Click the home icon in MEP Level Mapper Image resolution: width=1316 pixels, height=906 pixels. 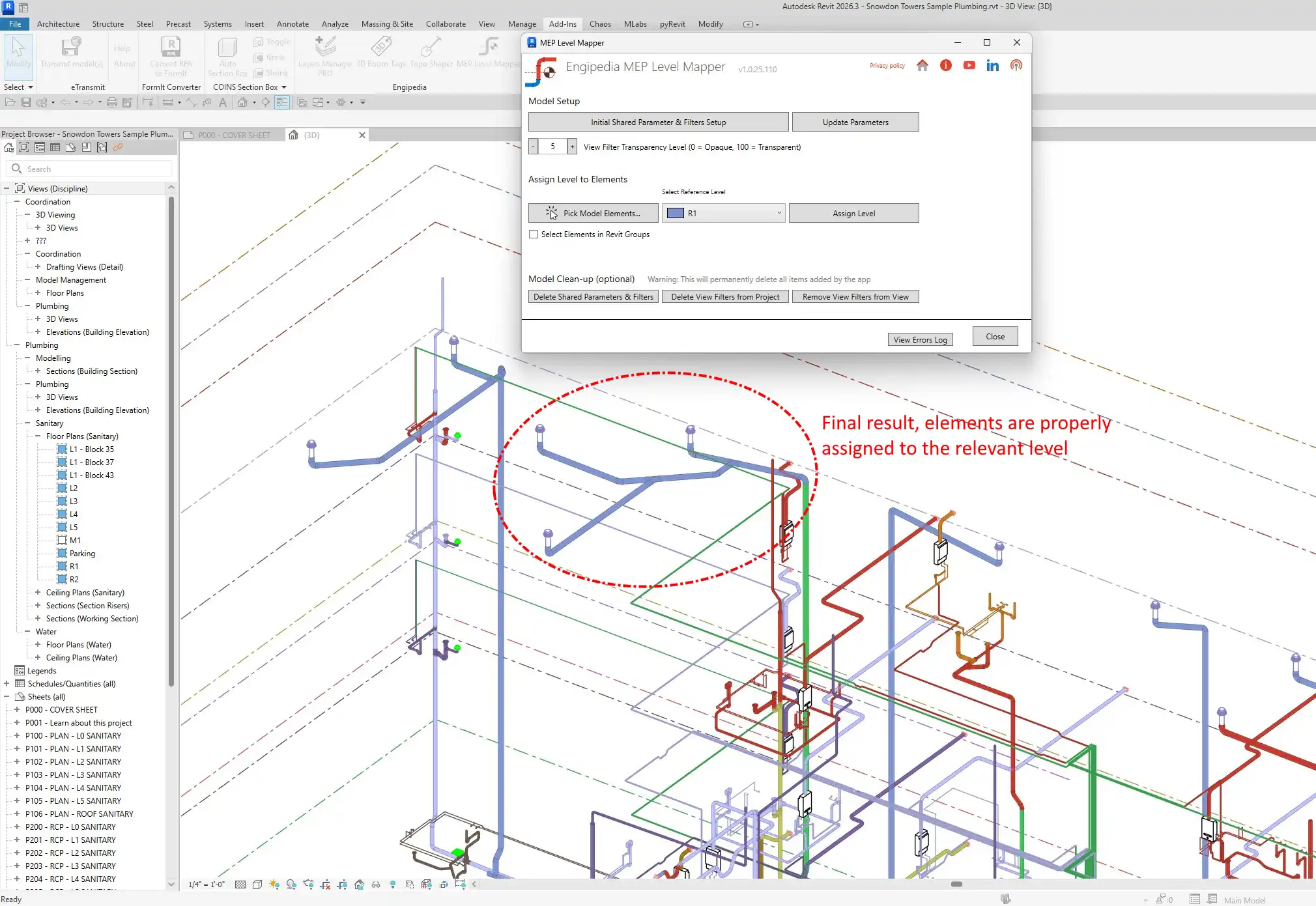tap(922, 65)
